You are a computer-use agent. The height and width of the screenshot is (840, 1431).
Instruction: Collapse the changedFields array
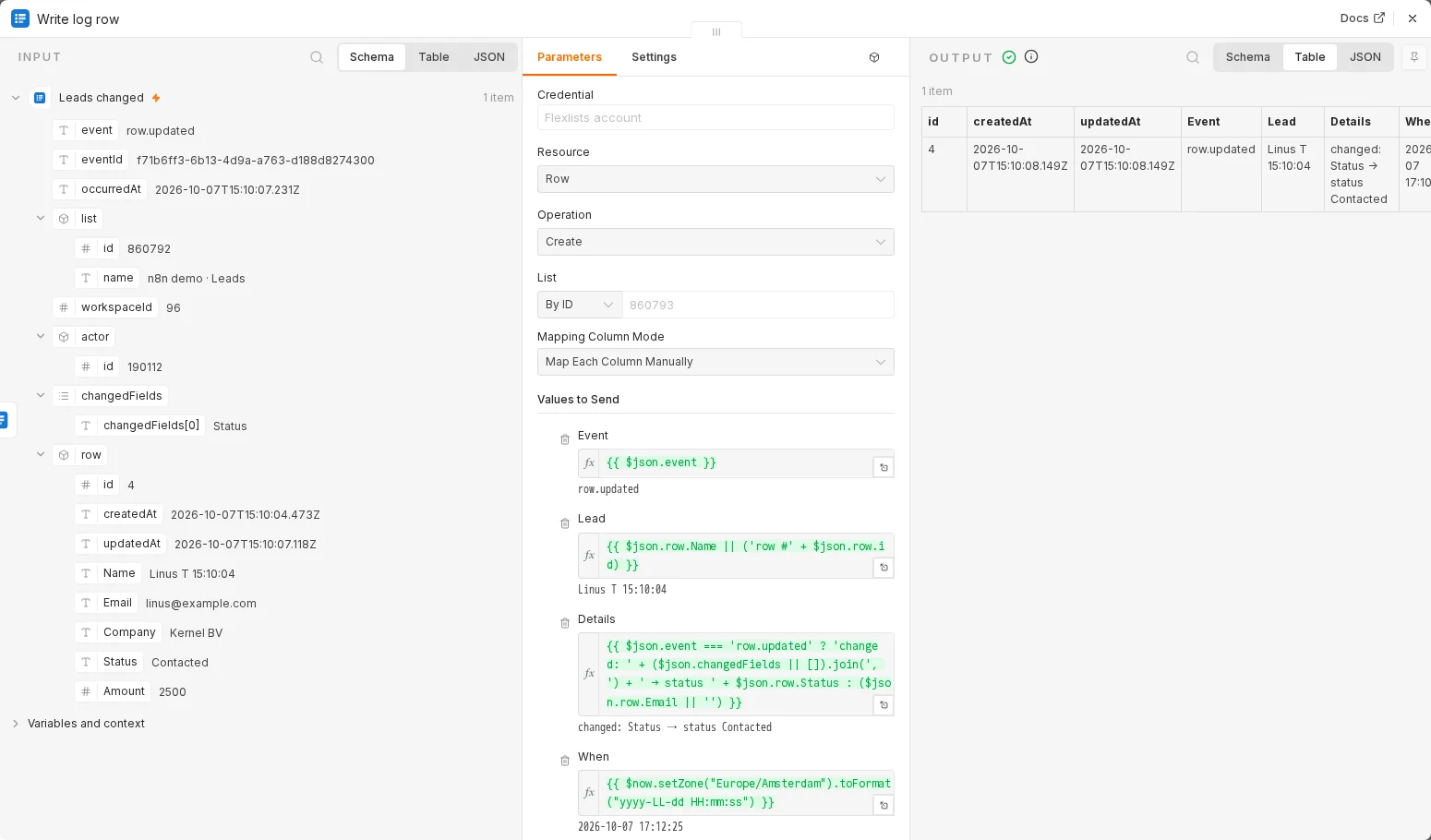41,396
